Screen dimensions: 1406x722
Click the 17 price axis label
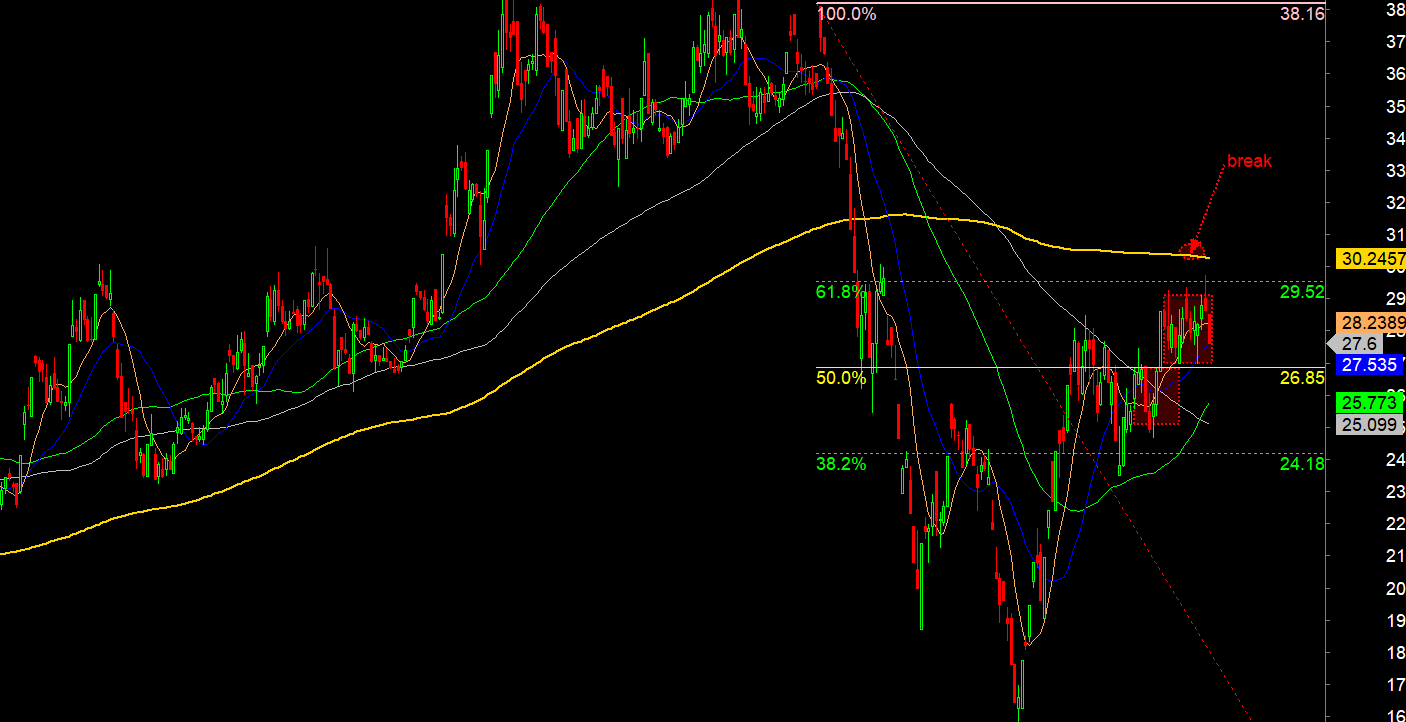click(1396, 685)
